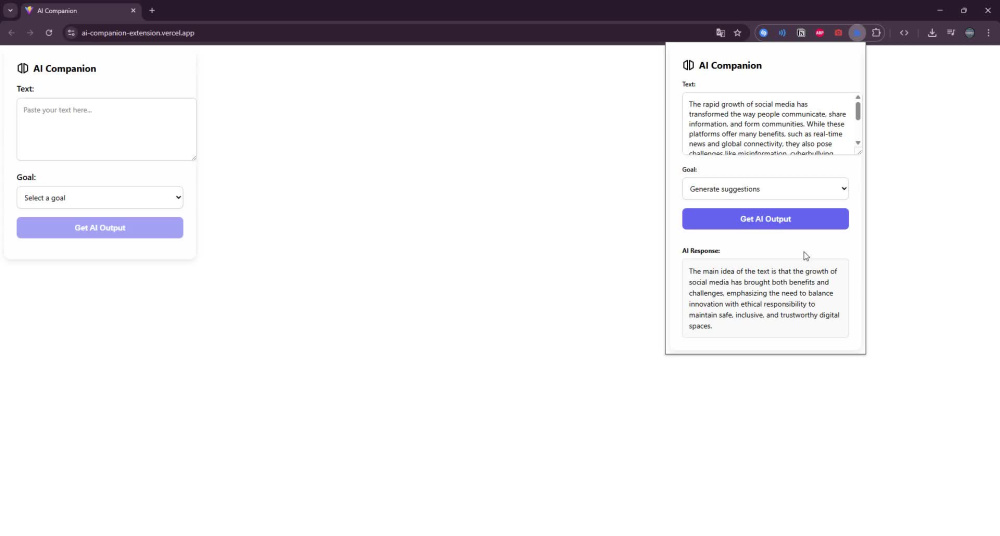This screenshot has height=536, width=1000.
Task: View site information icon in address bar
Action: pos(71,33)
